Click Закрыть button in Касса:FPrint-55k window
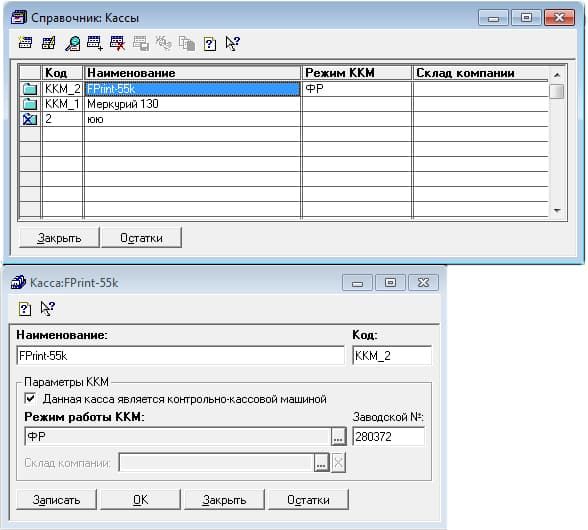 (x=224, y=500)
